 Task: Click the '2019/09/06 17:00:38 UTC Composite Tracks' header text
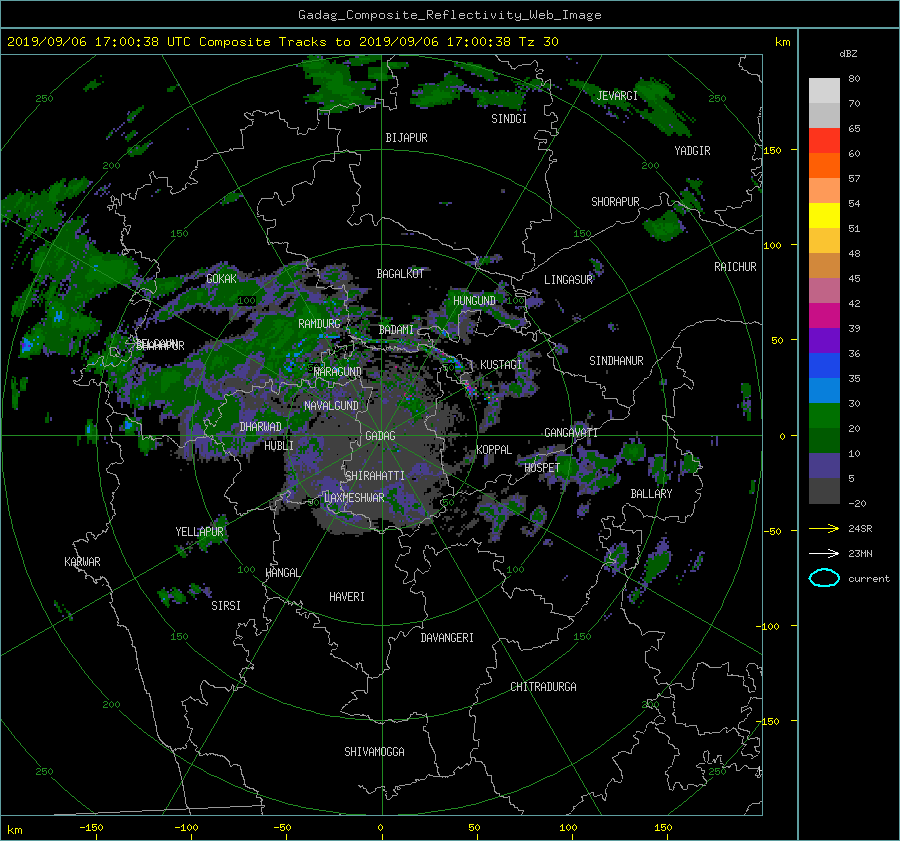point(166,42)
